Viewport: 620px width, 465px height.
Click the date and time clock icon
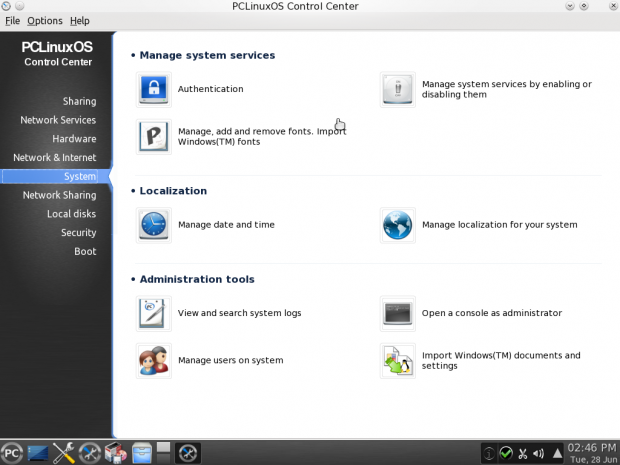[x=153, y=225]
